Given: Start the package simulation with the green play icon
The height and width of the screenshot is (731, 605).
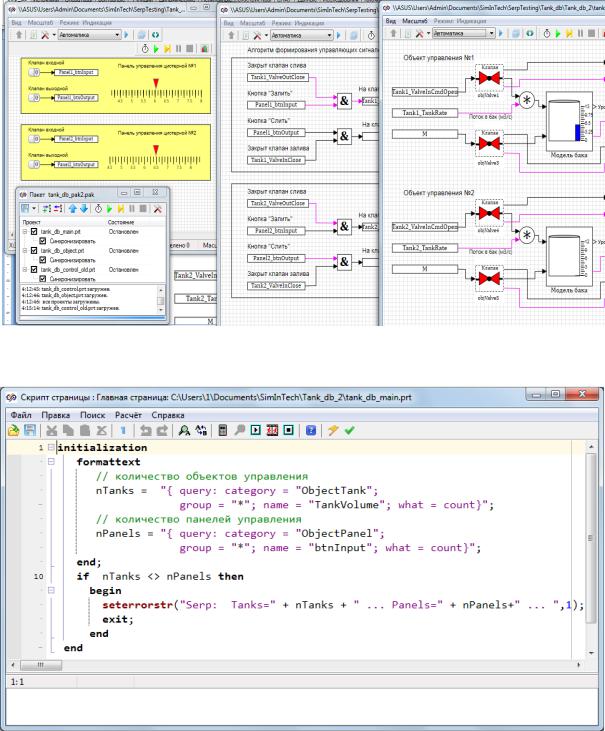Looking at the screenshot, I should (110, 209).
